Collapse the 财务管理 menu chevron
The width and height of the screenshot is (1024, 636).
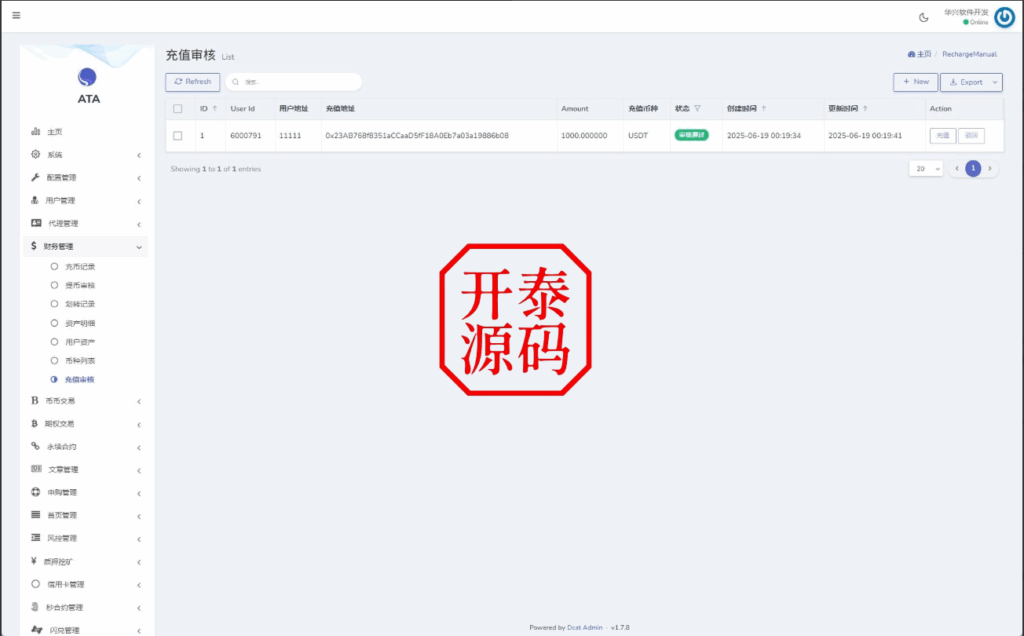pos(139,247)
